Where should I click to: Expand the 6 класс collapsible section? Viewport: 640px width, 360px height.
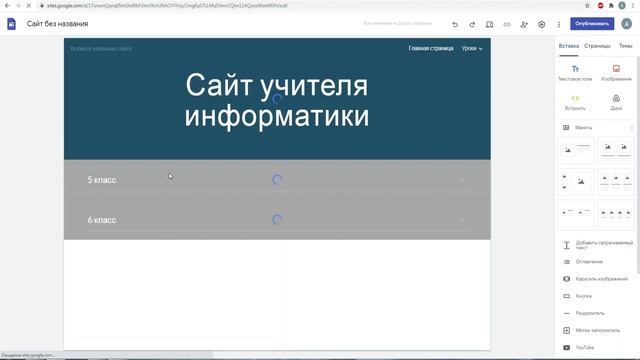[461, 220]
